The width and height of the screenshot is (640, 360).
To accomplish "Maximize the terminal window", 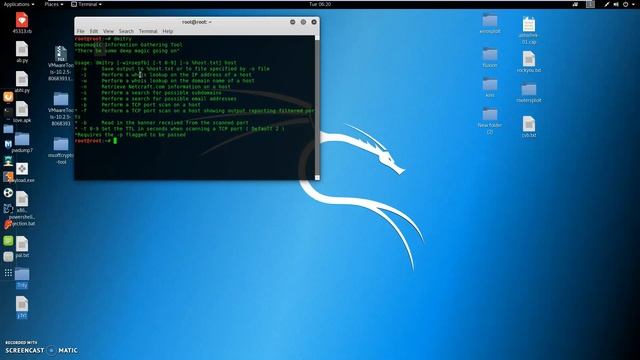I will pyautogui.click(x=303, y=22).
